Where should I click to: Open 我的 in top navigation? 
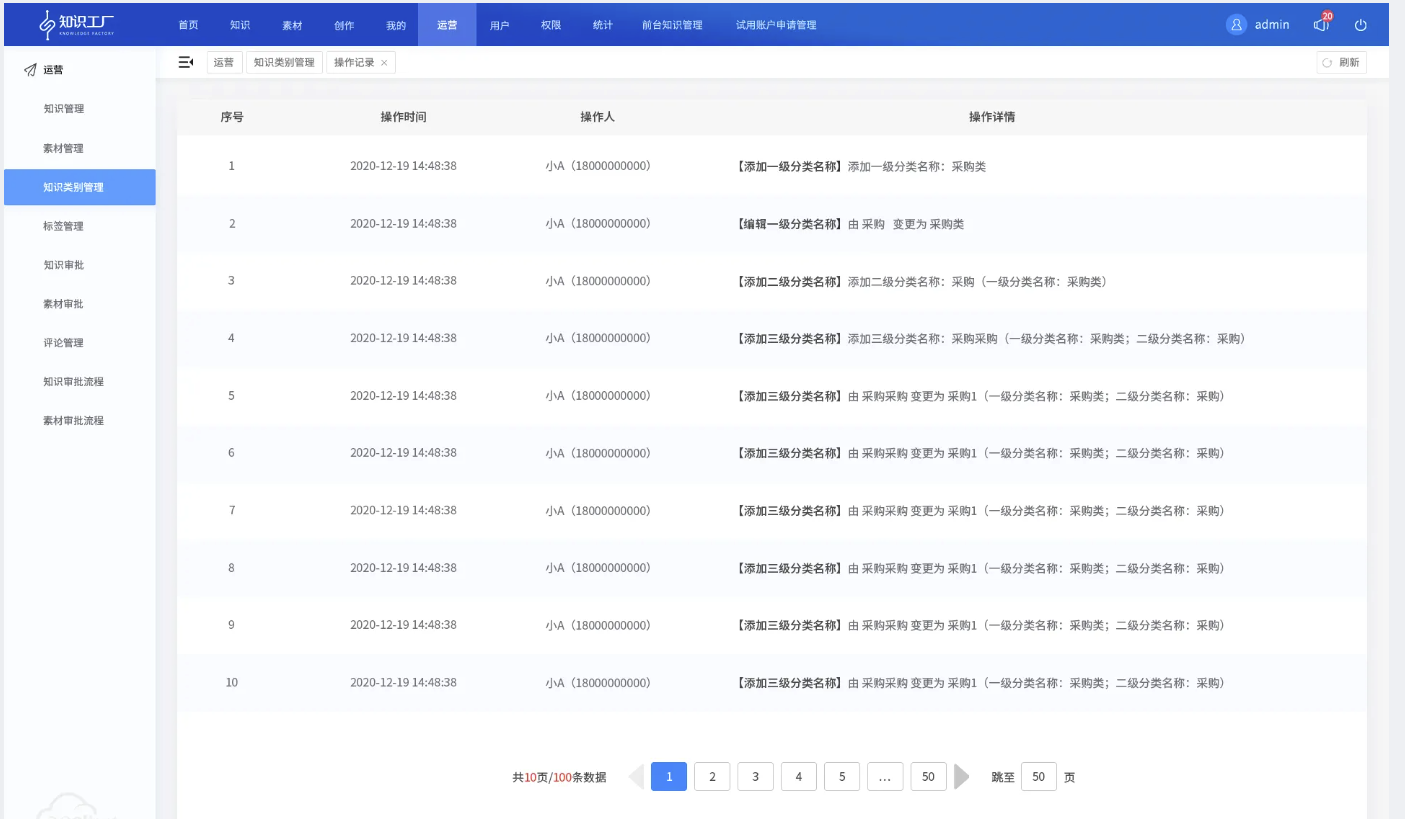point(396,25)
